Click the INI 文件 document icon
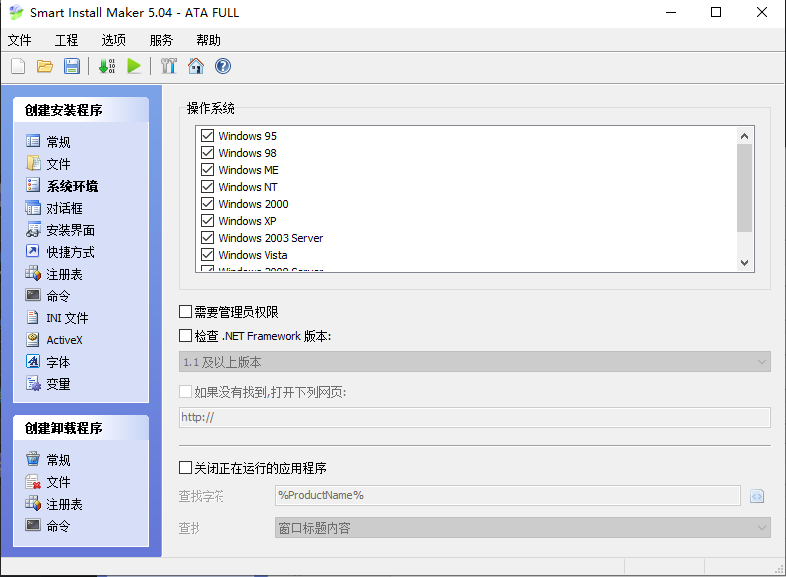This screenshot has width=786, height=577. [x=33, y=317]
